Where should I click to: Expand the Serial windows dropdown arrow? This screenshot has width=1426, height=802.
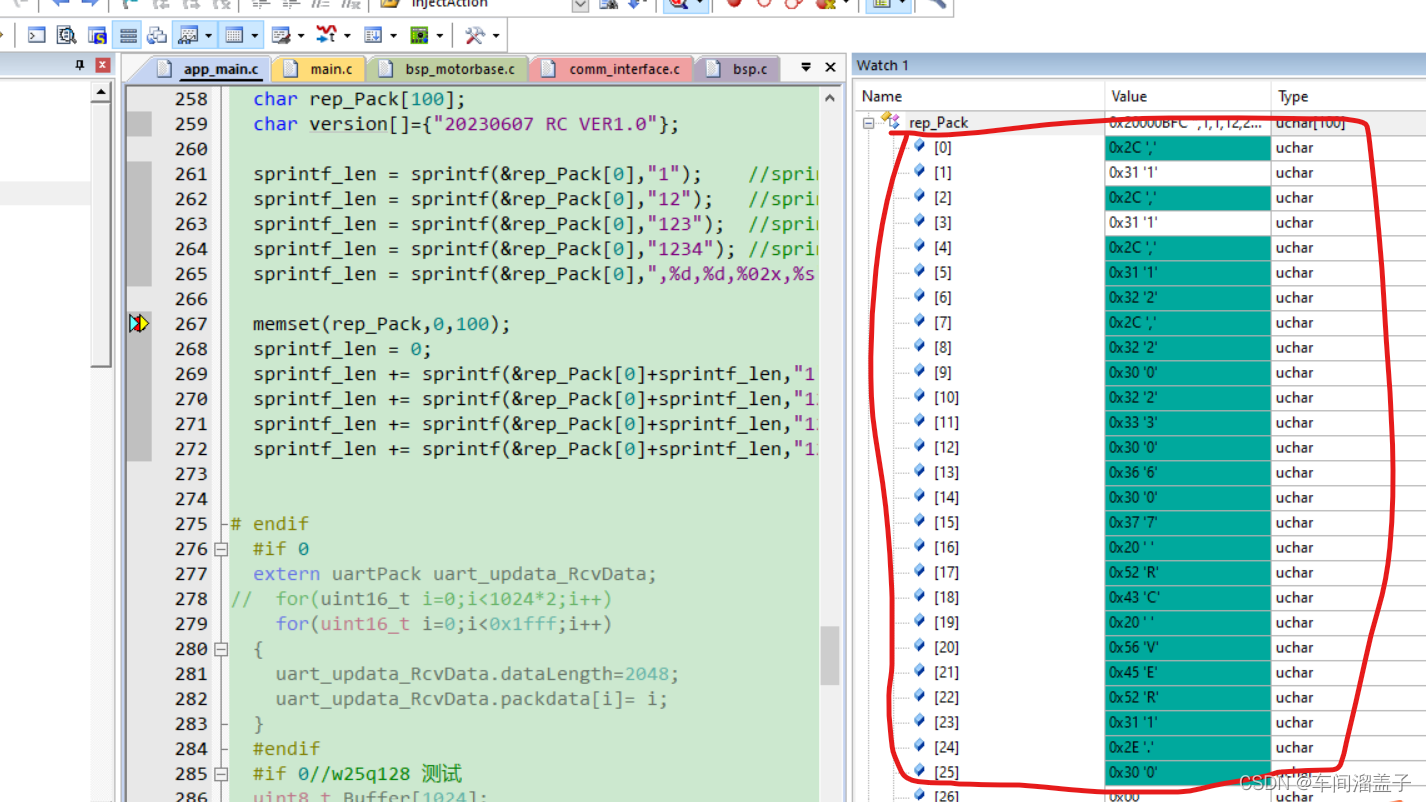[301, 35]
